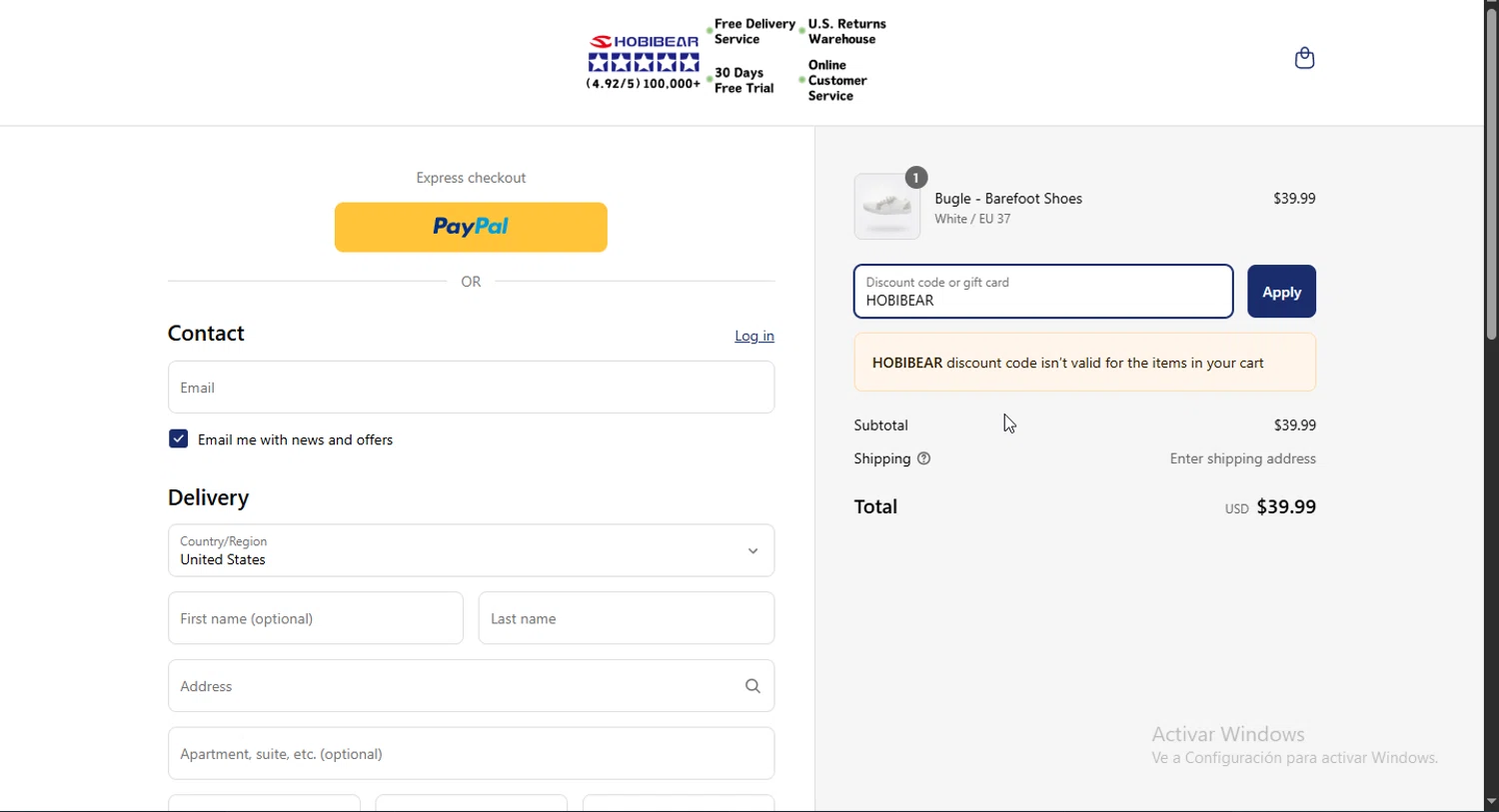Click the Hobibear store logo
The height and width of the screenshot is (812, 1499).
pos(644,62)
